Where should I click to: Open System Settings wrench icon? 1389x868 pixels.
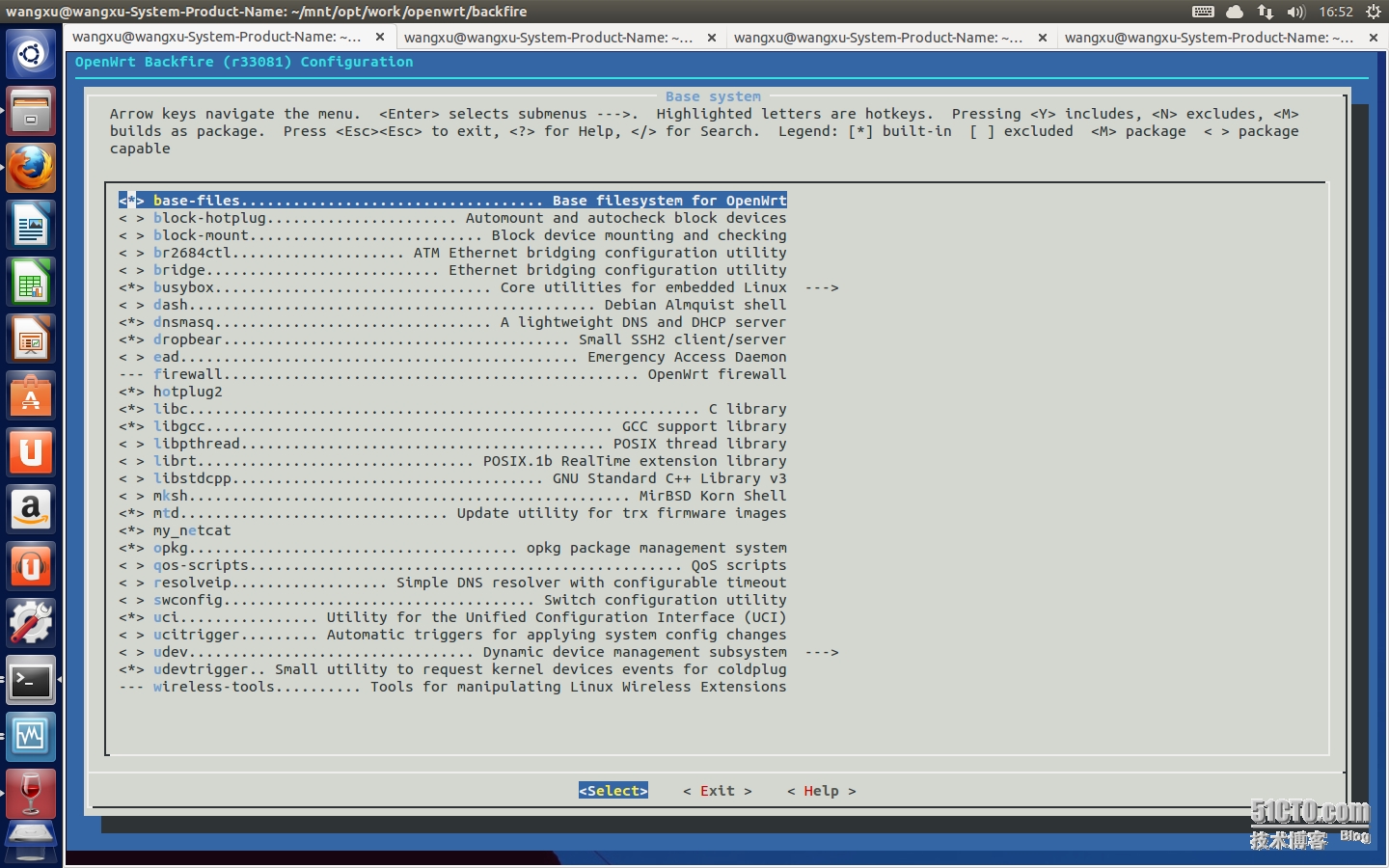click(31, 624)
